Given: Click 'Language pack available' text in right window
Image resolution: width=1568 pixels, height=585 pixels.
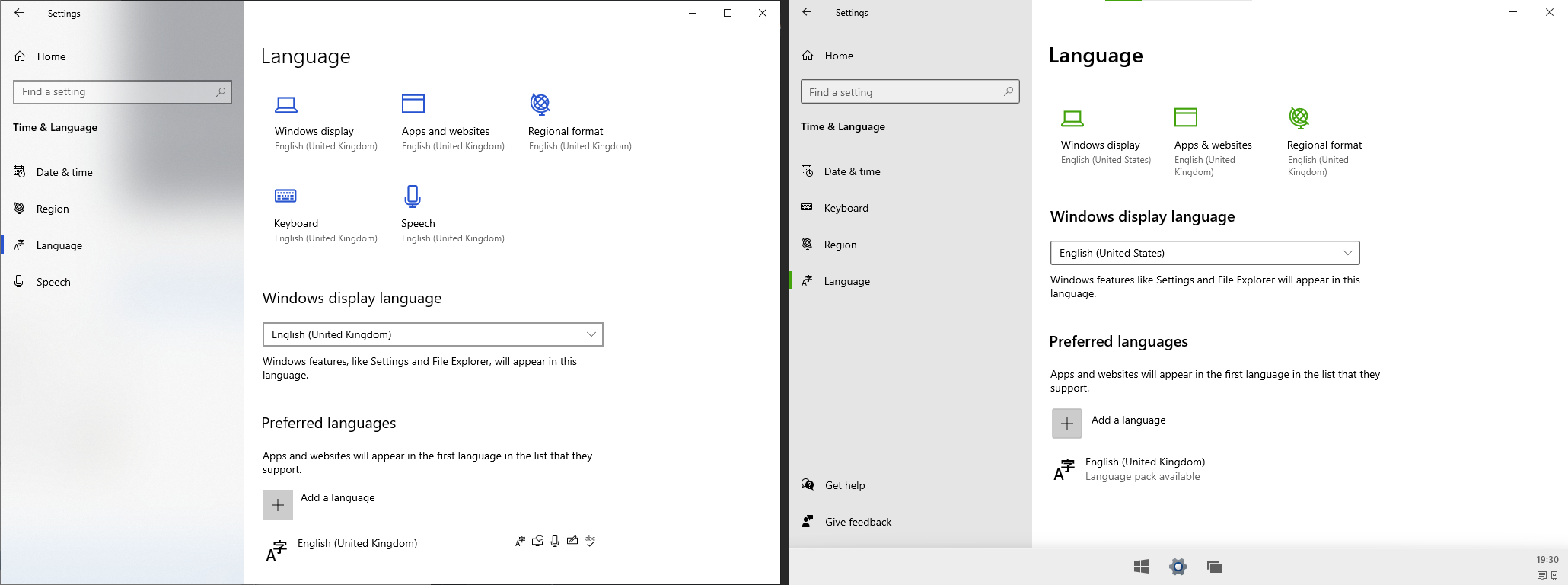Looking at the screenshot, I should point(1143,477).
